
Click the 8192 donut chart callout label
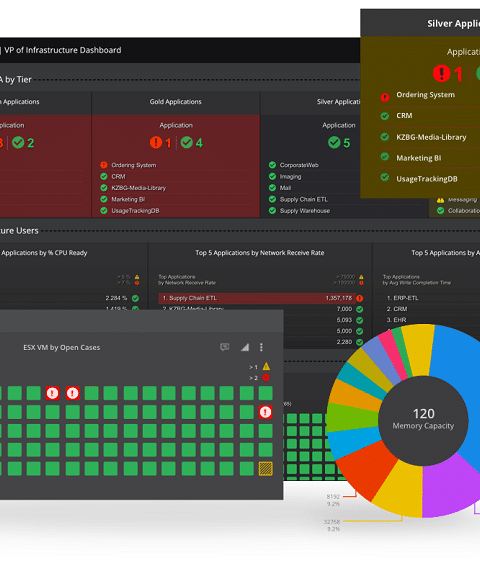click(x=333, y=497)
